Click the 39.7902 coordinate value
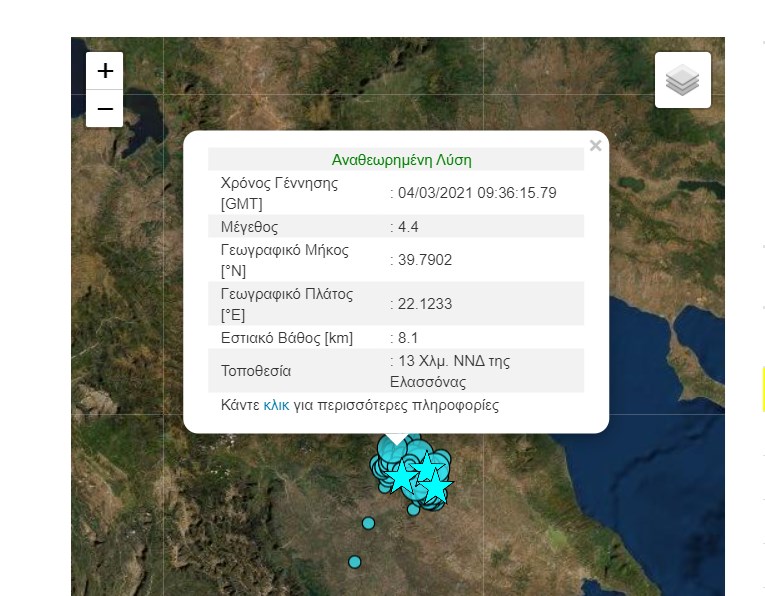 click(425, 260)
